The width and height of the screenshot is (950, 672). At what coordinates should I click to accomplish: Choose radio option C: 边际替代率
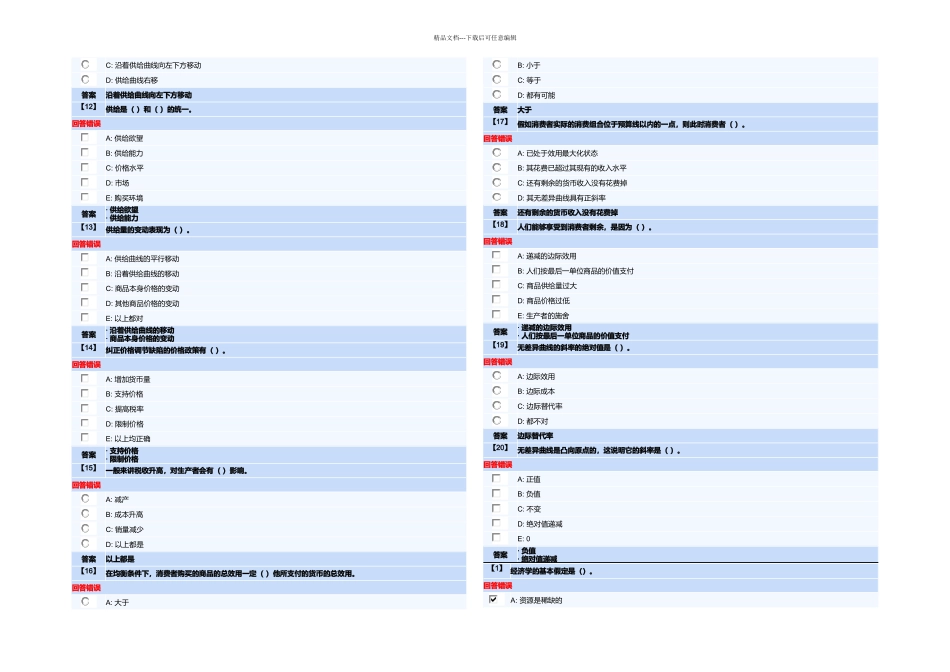click(497, 405)
